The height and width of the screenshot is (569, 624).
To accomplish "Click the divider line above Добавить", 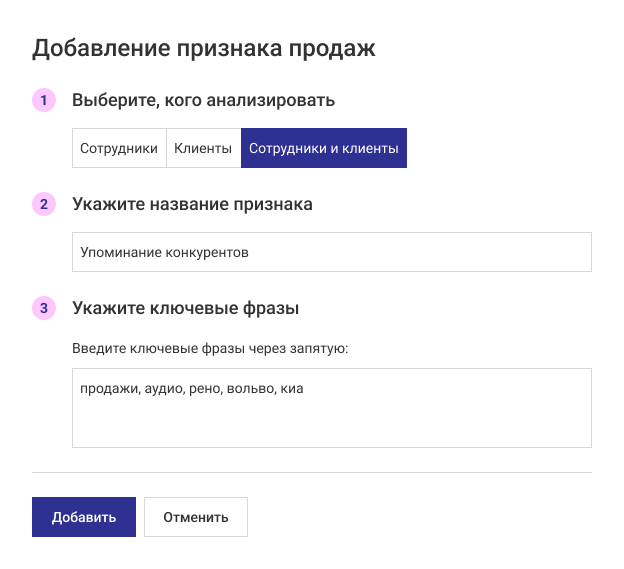I will pos(312,472).
